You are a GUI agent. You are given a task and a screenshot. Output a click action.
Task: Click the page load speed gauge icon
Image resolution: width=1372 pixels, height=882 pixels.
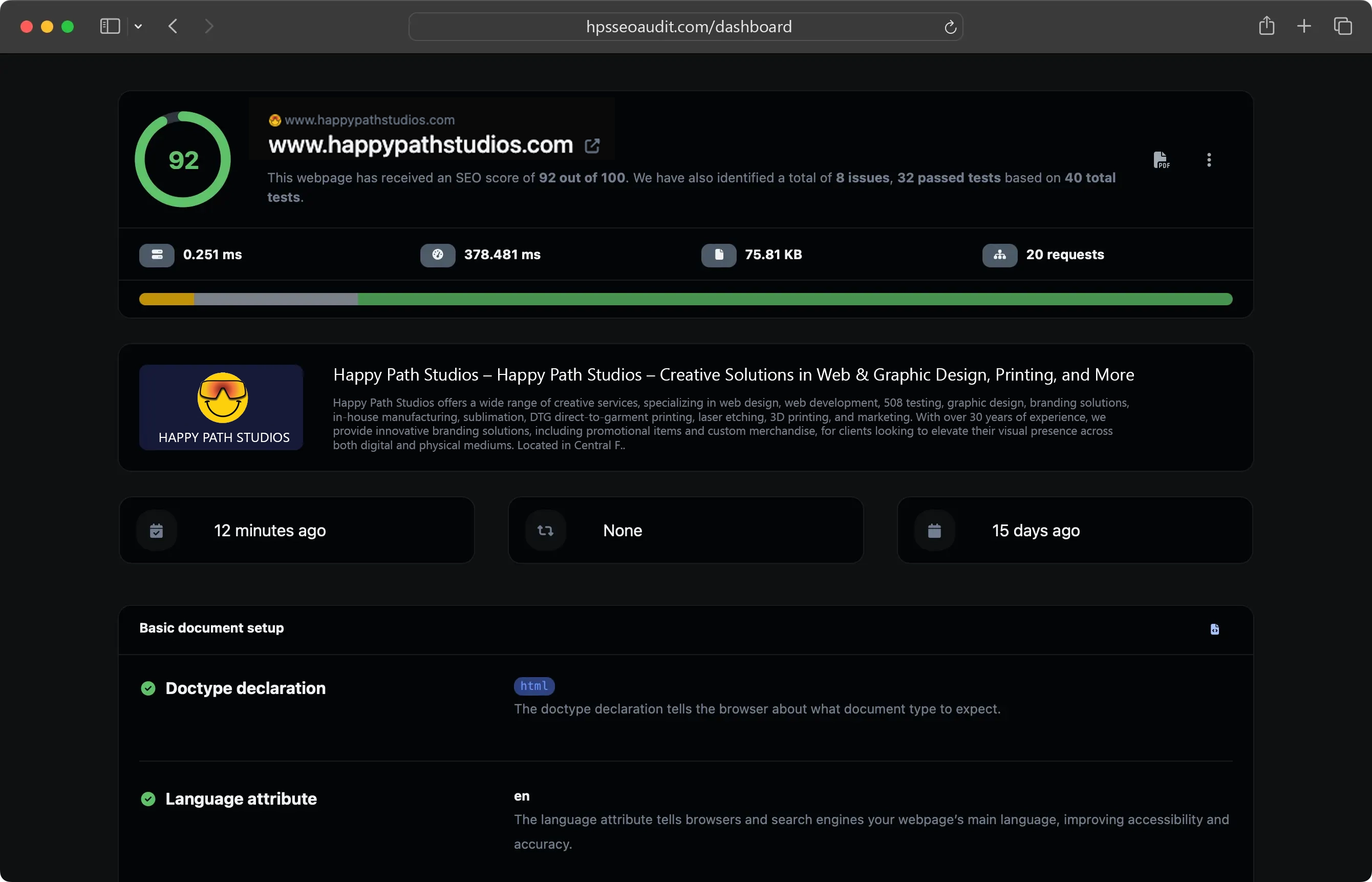click(438, 255)
